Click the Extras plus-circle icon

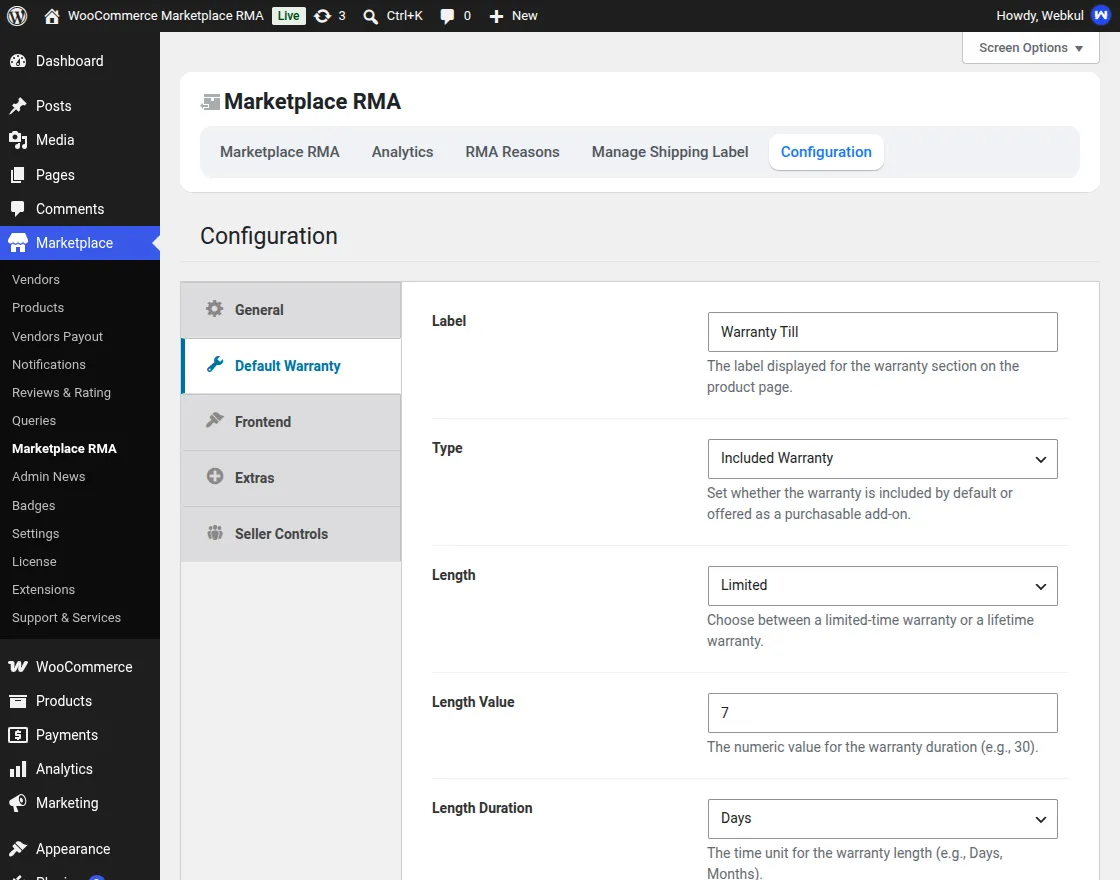tap(215, 476)
